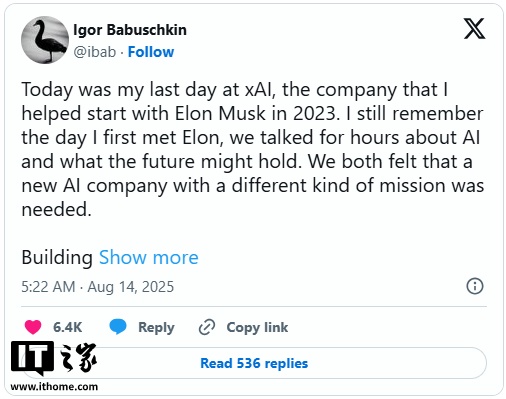Viewport: 506px width, 399px height.
Task: Open the @ibab handle
Action: [x=94, y=52]
